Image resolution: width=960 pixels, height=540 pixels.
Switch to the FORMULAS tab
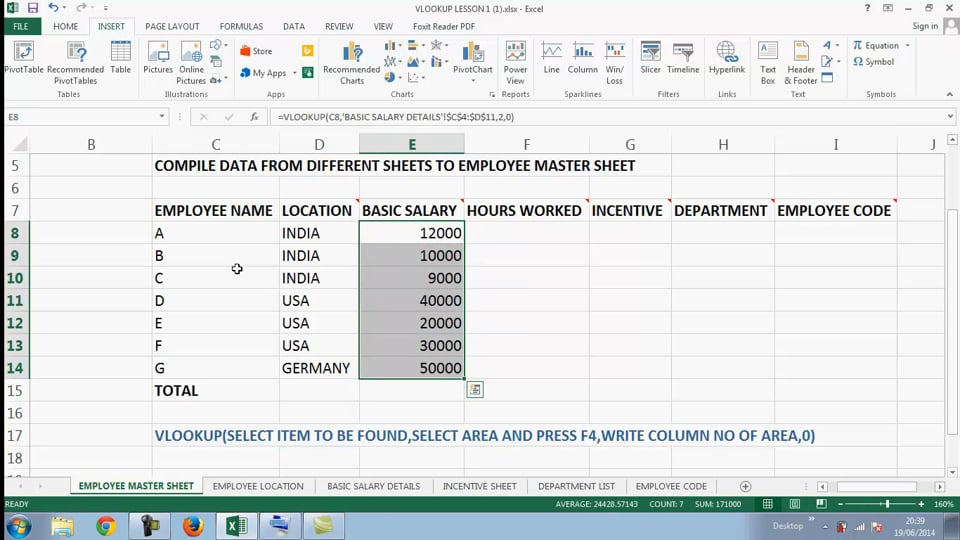pyautogui.click(x=241, y=26)
